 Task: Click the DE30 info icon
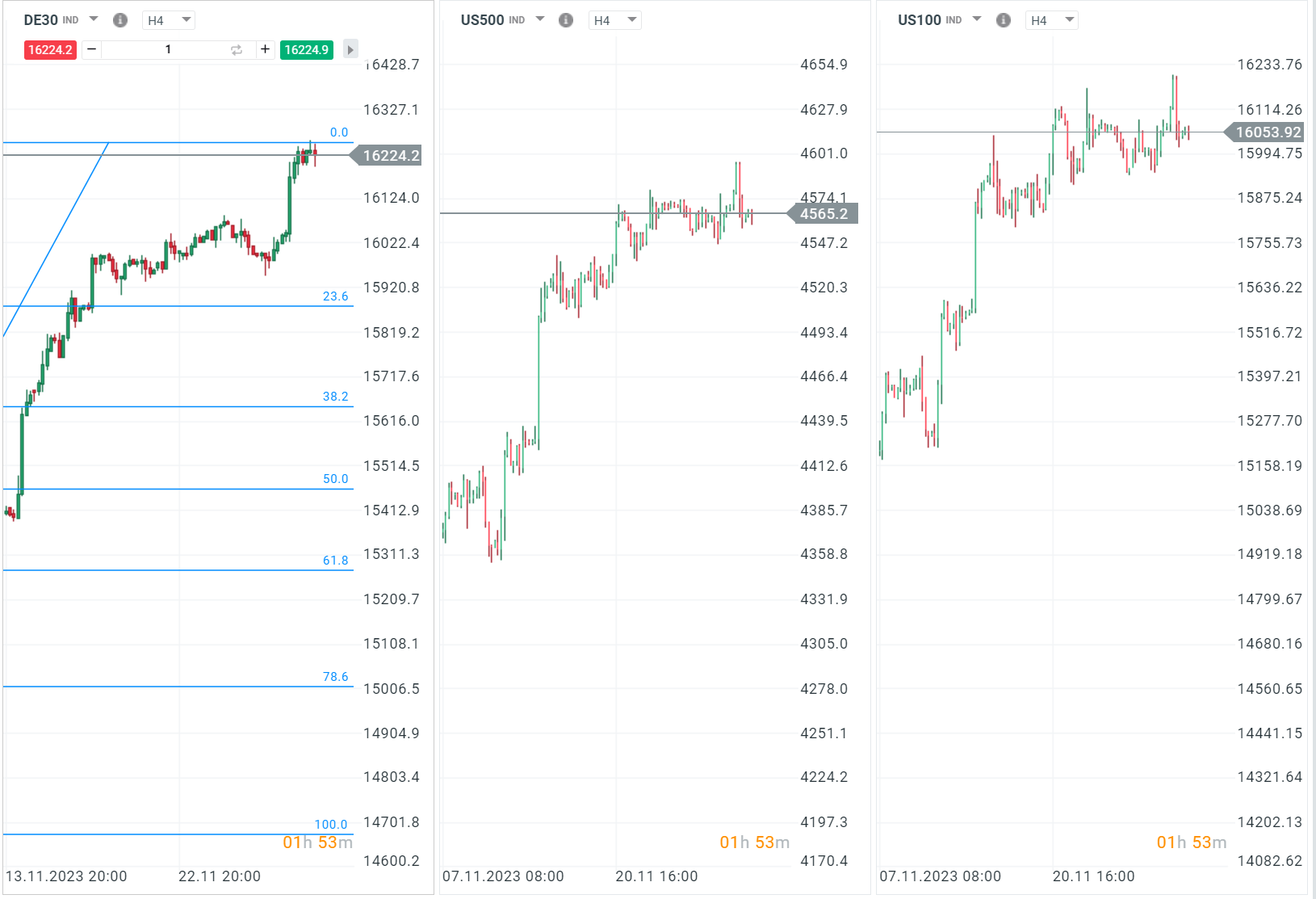pyautogui.click(x=120, y=20)
